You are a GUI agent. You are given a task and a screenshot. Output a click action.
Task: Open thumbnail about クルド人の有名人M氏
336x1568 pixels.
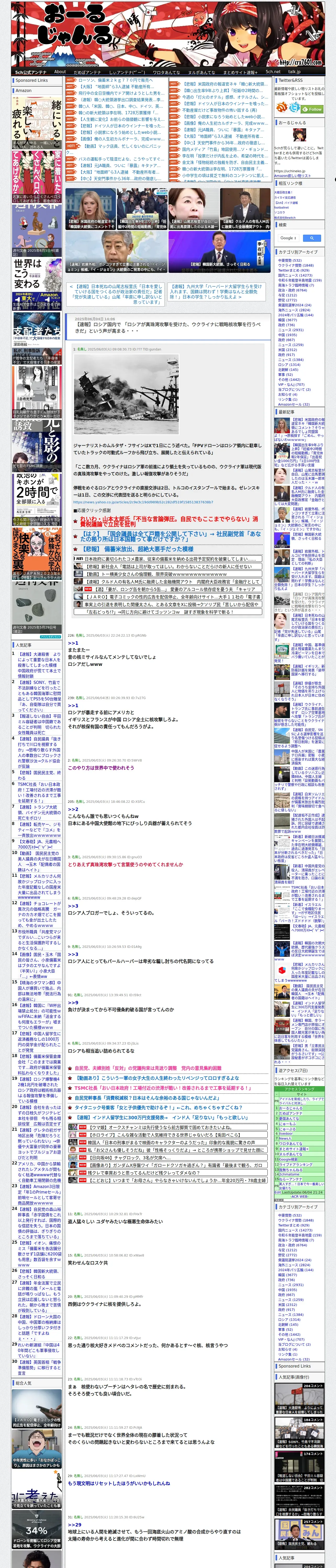[x=246, y=209]
